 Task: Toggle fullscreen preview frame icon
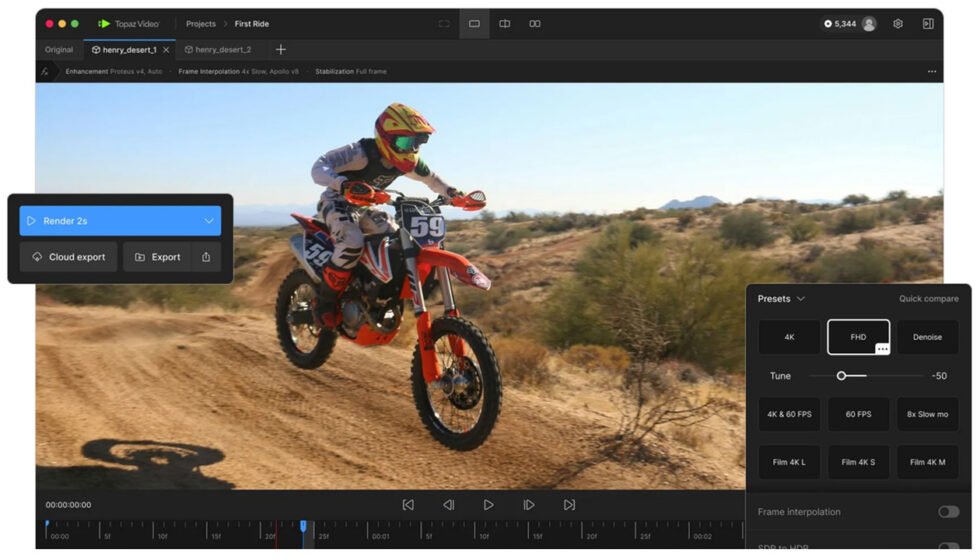(444, 24)
